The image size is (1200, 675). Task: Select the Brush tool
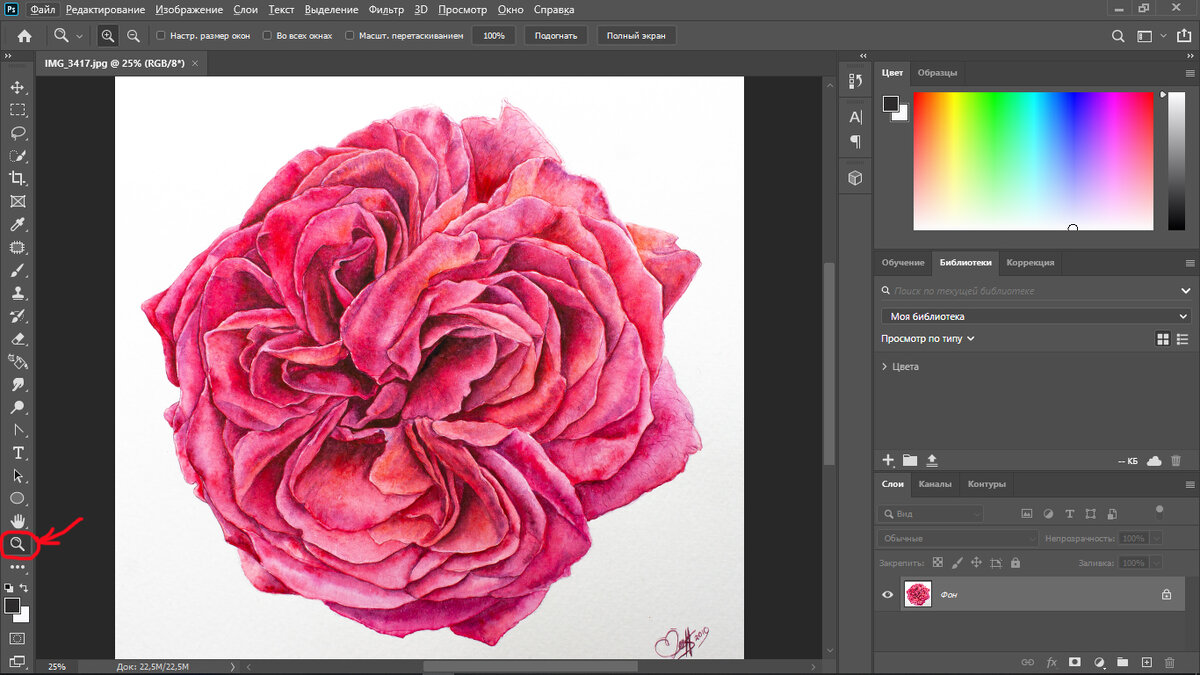point(17,270)
